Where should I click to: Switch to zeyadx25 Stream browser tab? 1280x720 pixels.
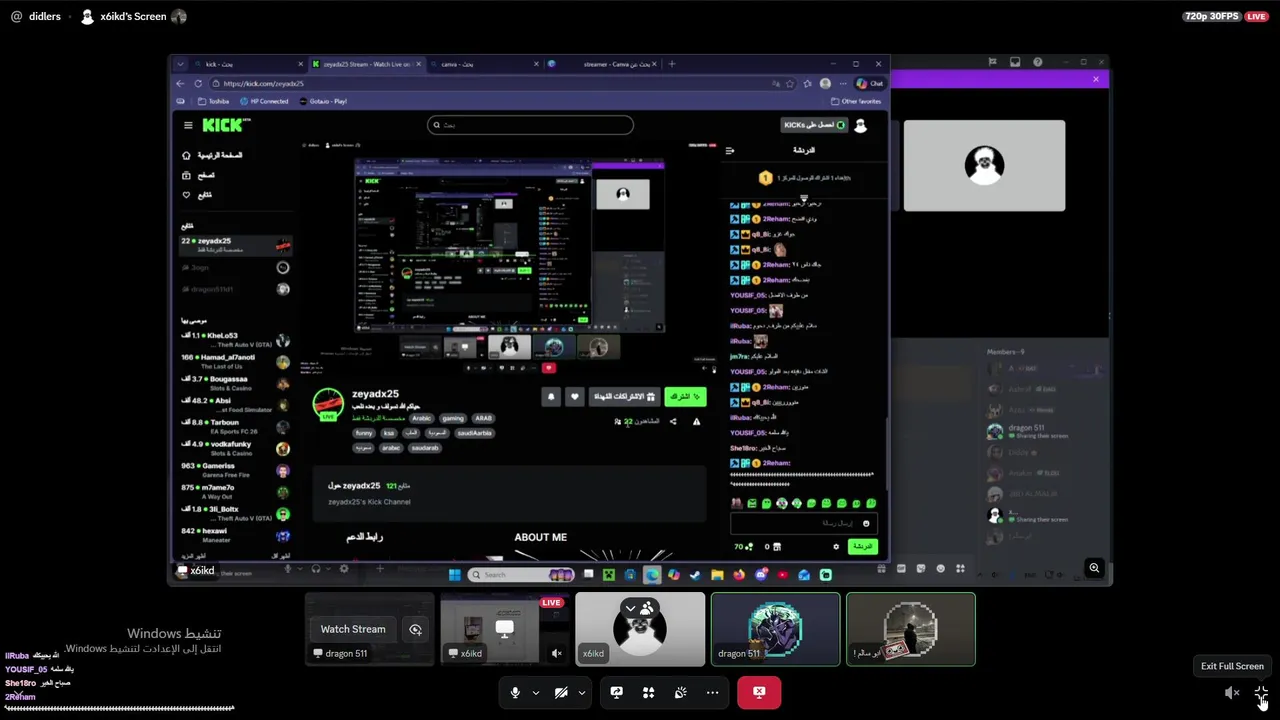click(x=367, y=64)
